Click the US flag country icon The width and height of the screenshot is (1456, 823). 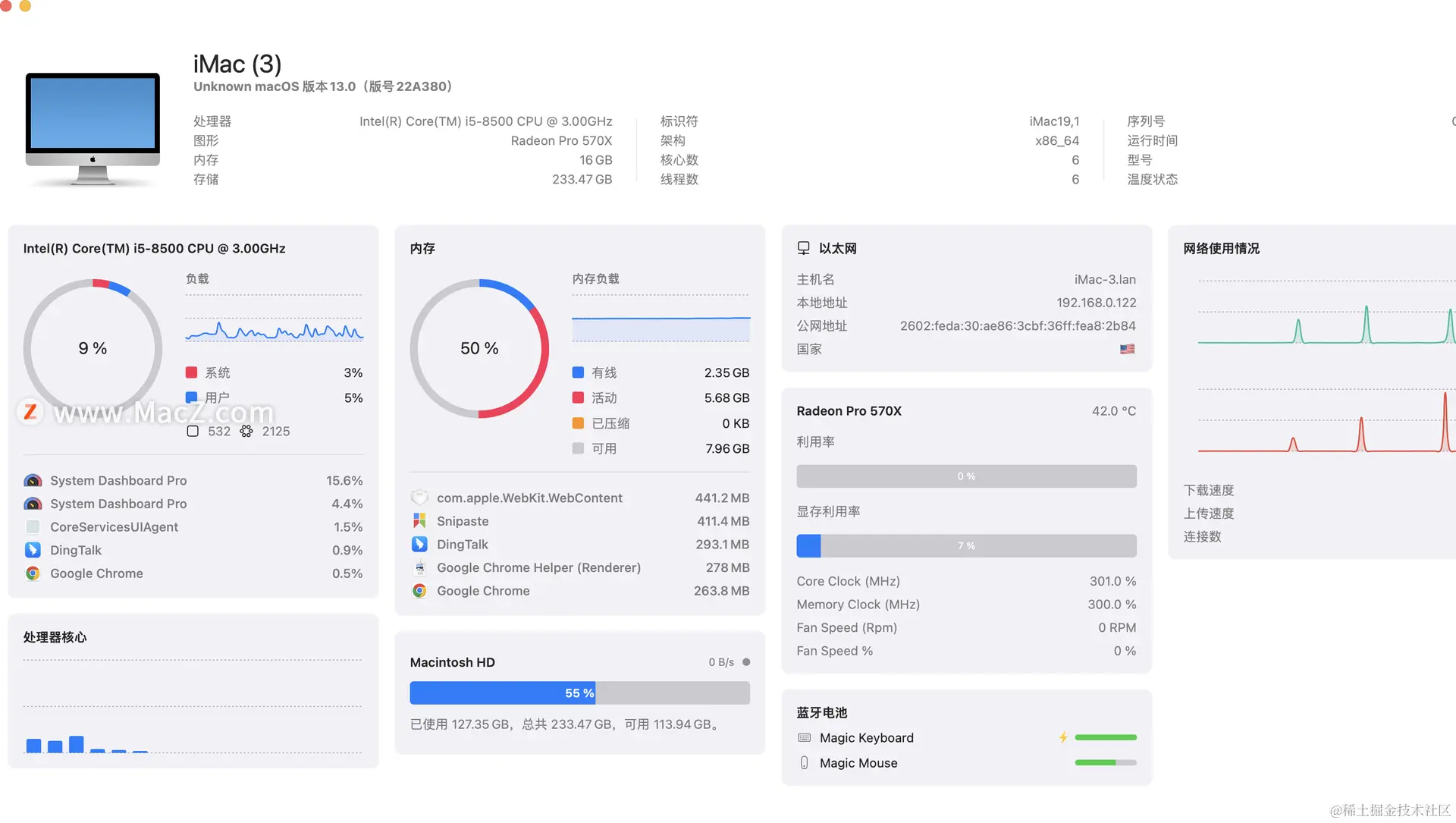(1128, 349)
